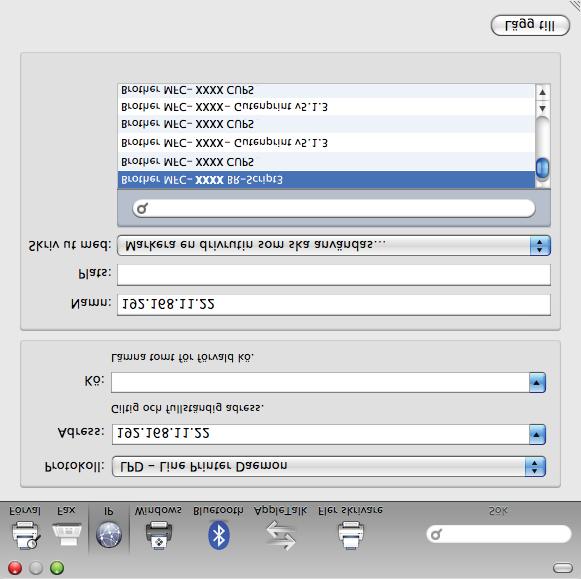The width and height of the screenshot is (581, 579).
Task: Open the Protokoll LPD dropdown
Action: pos(329,466)
